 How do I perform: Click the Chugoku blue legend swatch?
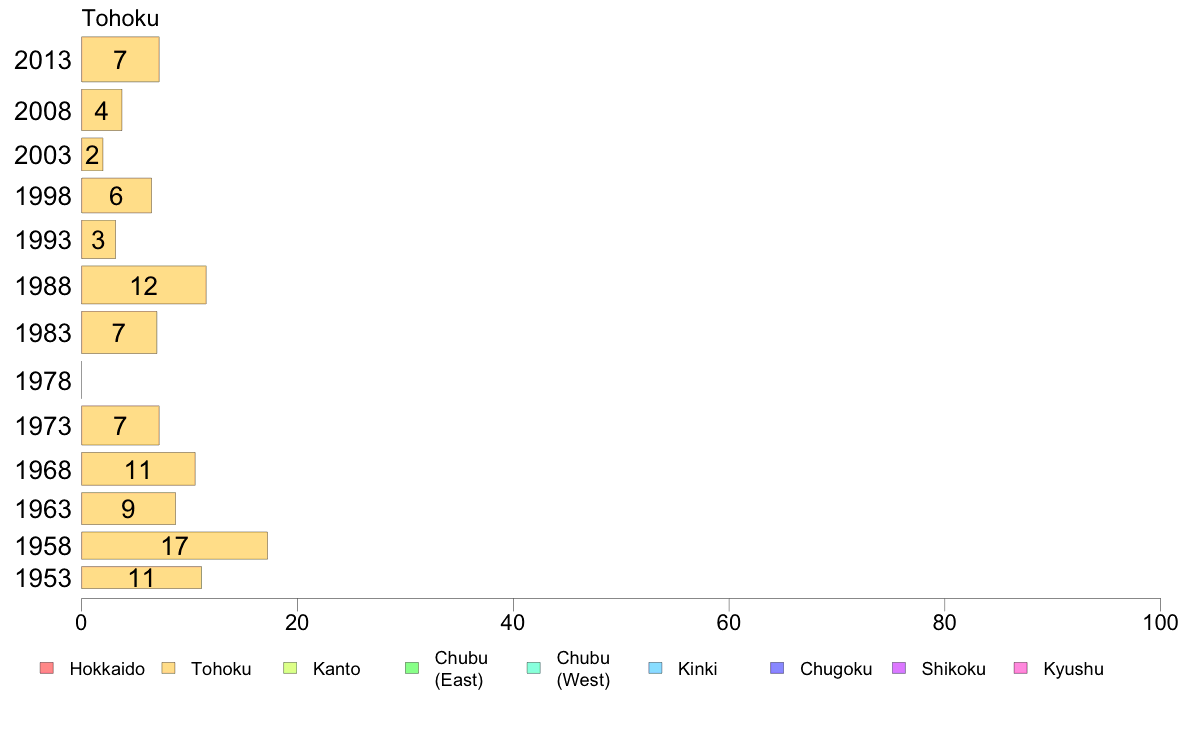pyautogui.click(x=777, y=668)
